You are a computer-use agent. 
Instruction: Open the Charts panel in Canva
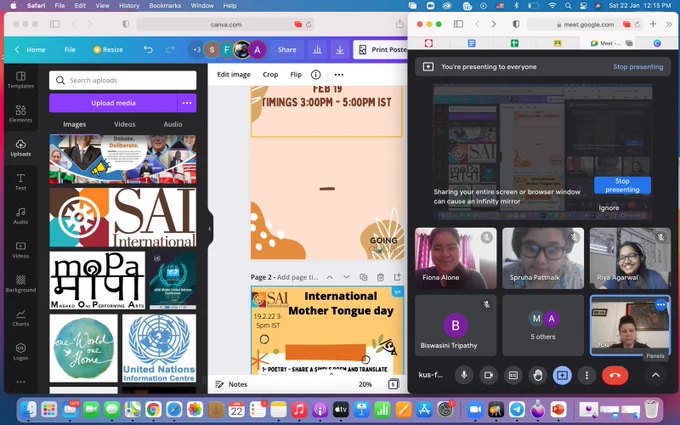[20, 317]
